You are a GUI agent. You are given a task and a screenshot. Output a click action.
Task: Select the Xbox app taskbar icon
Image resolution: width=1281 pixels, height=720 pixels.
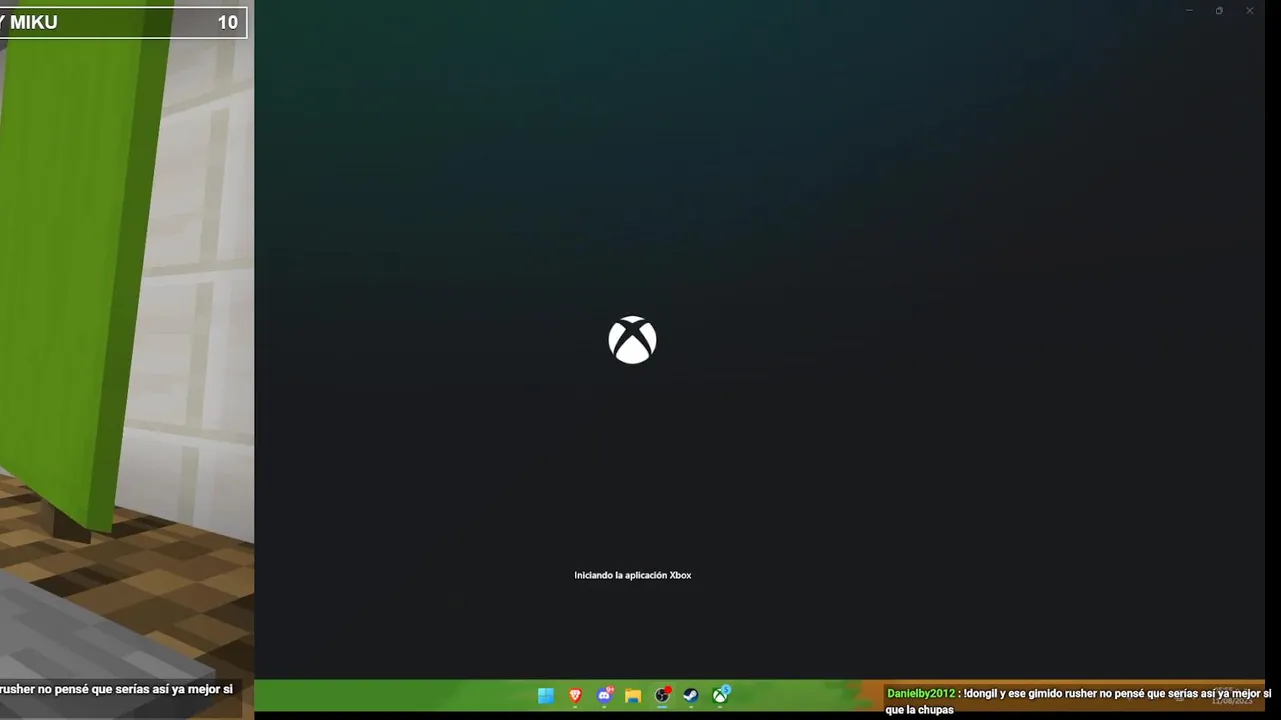tap(720, 695)
